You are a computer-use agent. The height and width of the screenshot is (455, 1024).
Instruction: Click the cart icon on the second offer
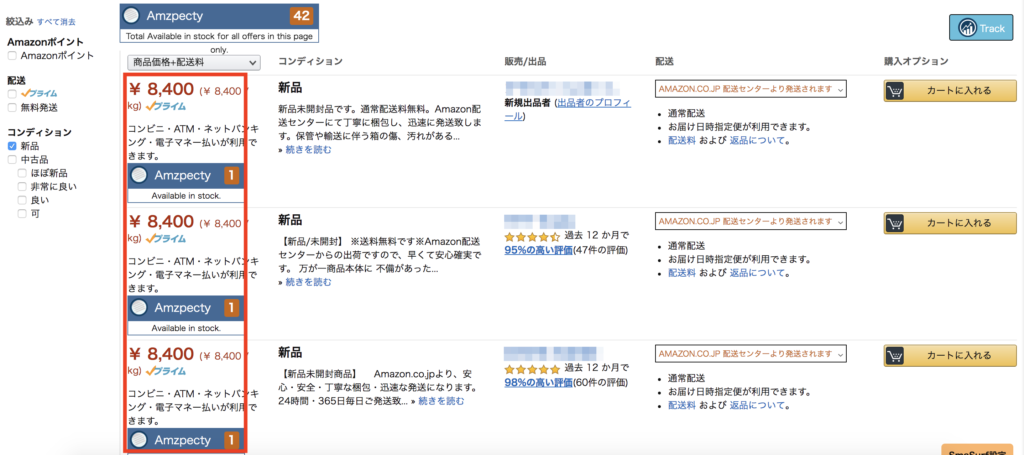click(x=894, y=223)
